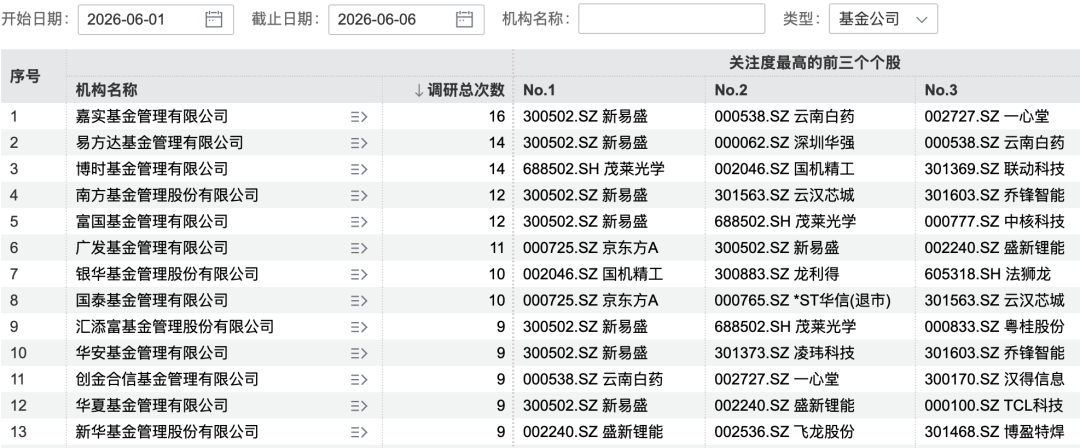
Task: Open detail list icon for 汇添富基金管理股份有限公司
Action: coord(359,327)
